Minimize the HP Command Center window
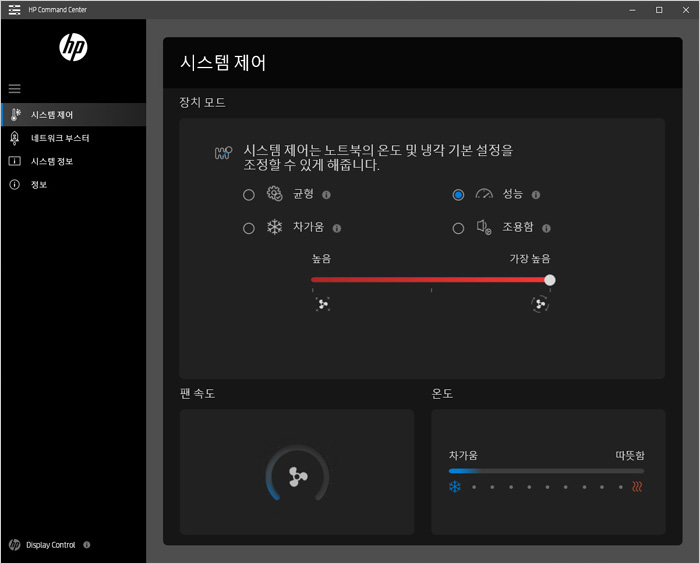700x564 pixels. pyautogui.click(x=632, y=10)
